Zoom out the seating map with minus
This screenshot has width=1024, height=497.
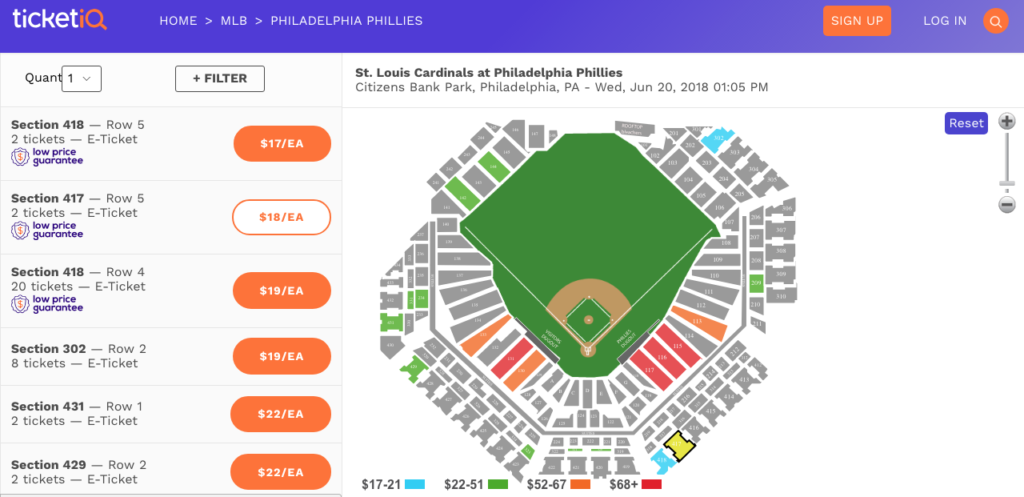click(x=1007, y=205)
